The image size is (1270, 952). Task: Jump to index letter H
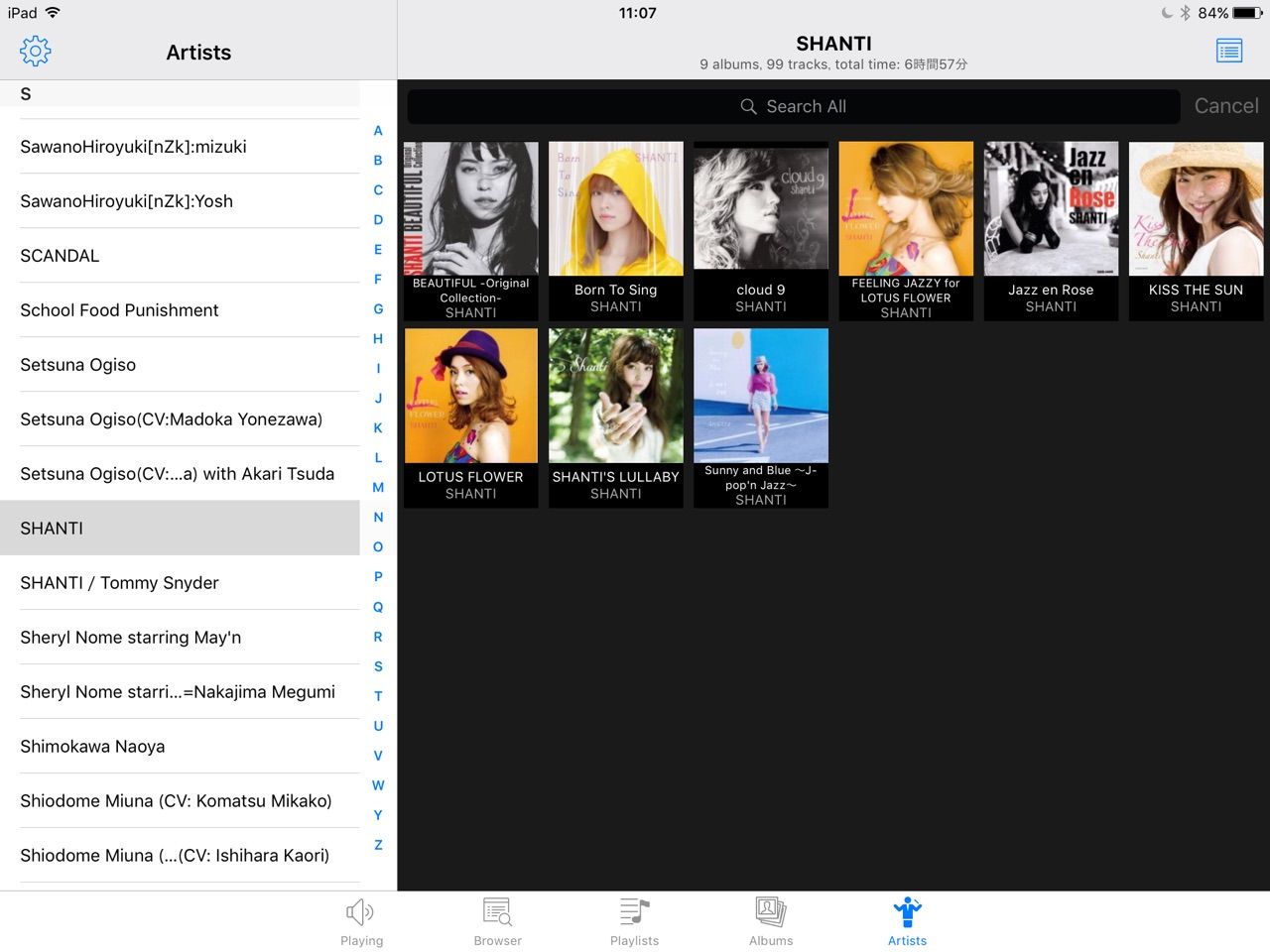click(378, 339)
